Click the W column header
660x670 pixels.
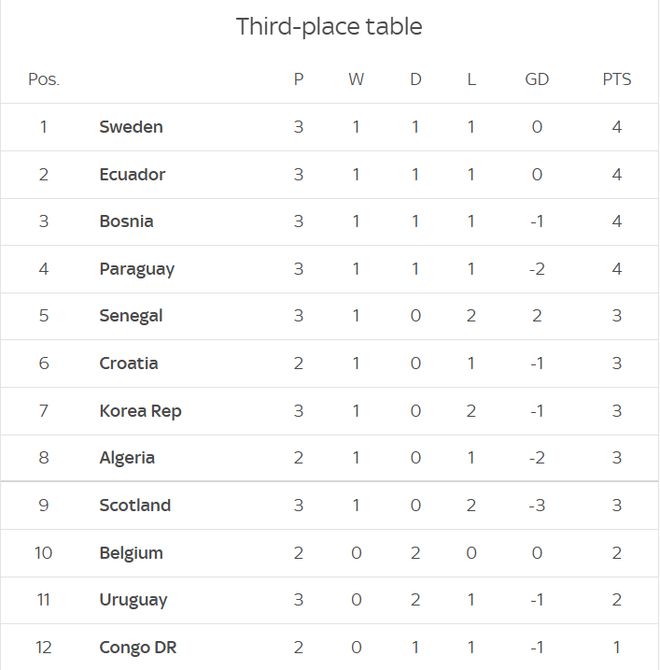click(356, 79)
